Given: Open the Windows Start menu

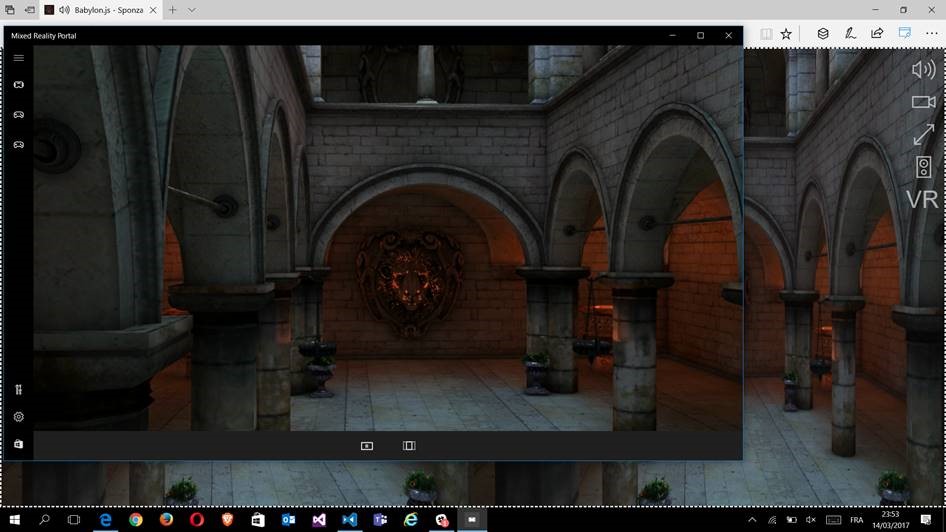Looking at the screenshot, I should pyautogui.click(x=14, y=520).
